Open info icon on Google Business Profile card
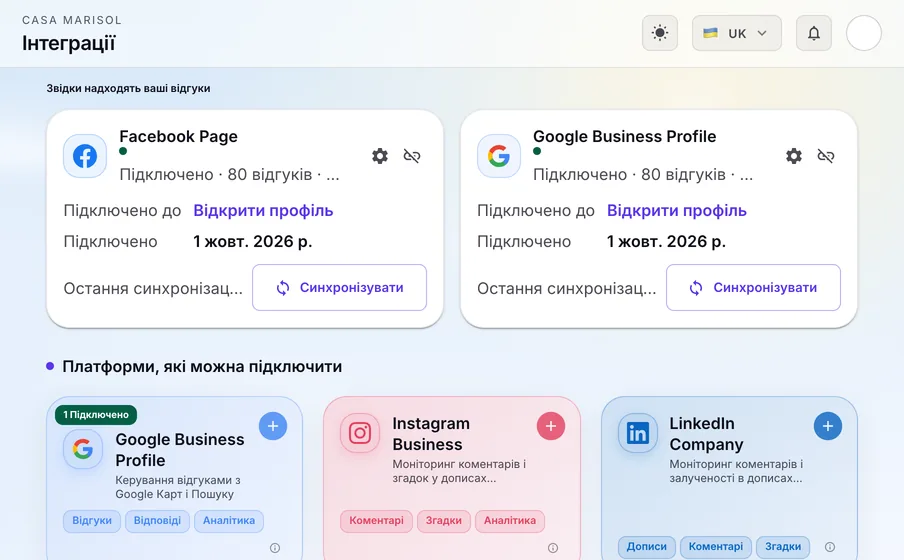The width and height of the screenshot is (904, 560). (275, 547)
